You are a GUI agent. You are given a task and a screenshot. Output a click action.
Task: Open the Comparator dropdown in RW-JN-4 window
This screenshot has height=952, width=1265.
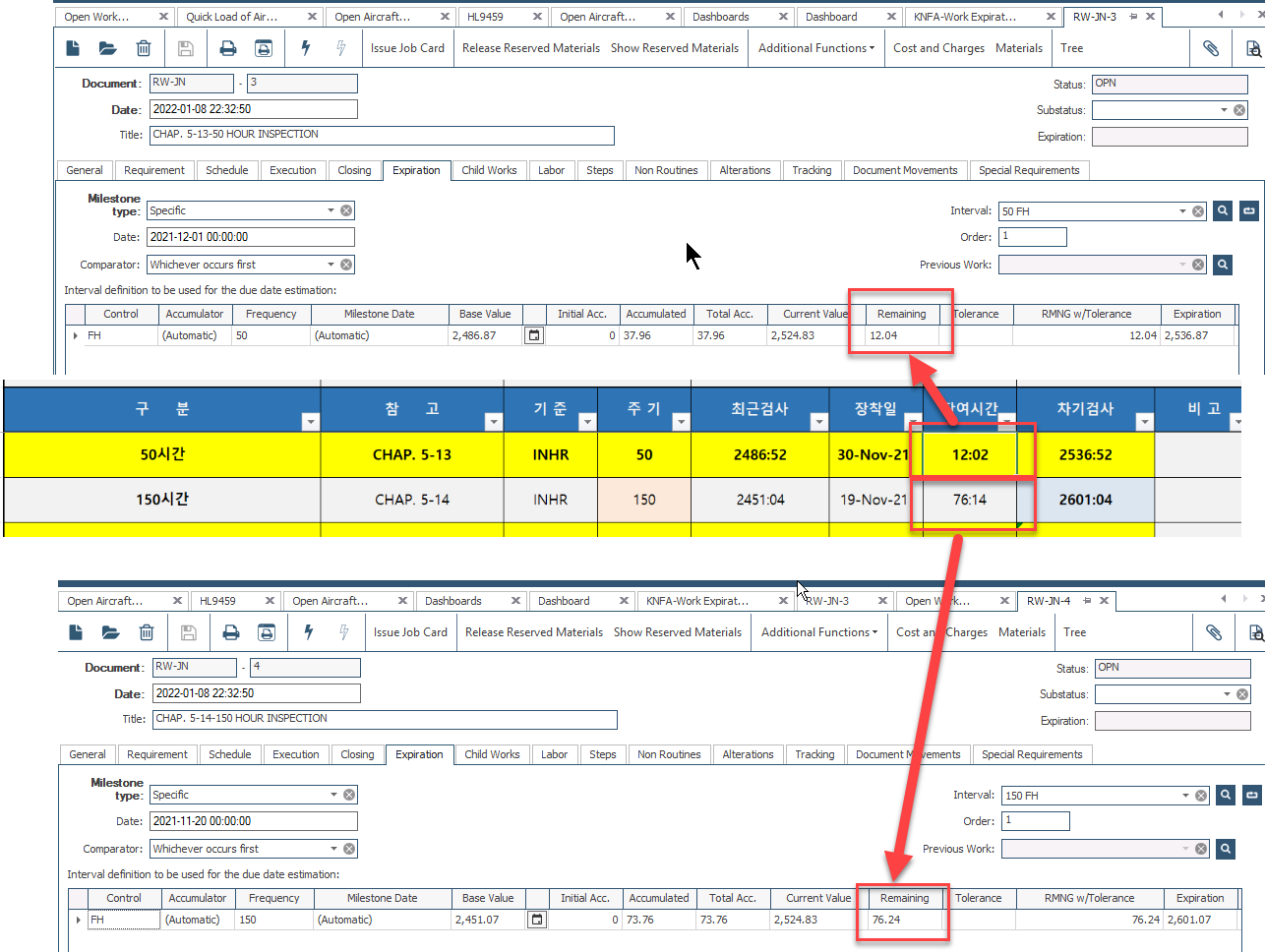pyautogui.click(x=333, y=849)
